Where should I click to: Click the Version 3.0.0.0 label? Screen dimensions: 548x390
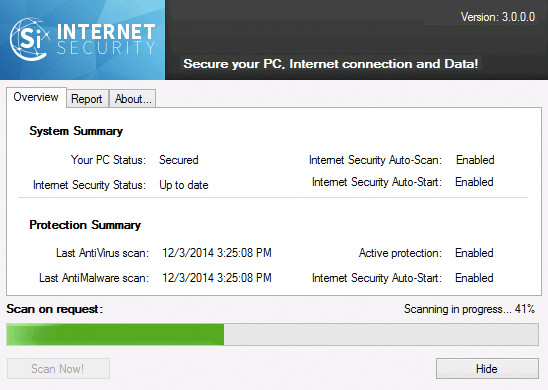498,17
